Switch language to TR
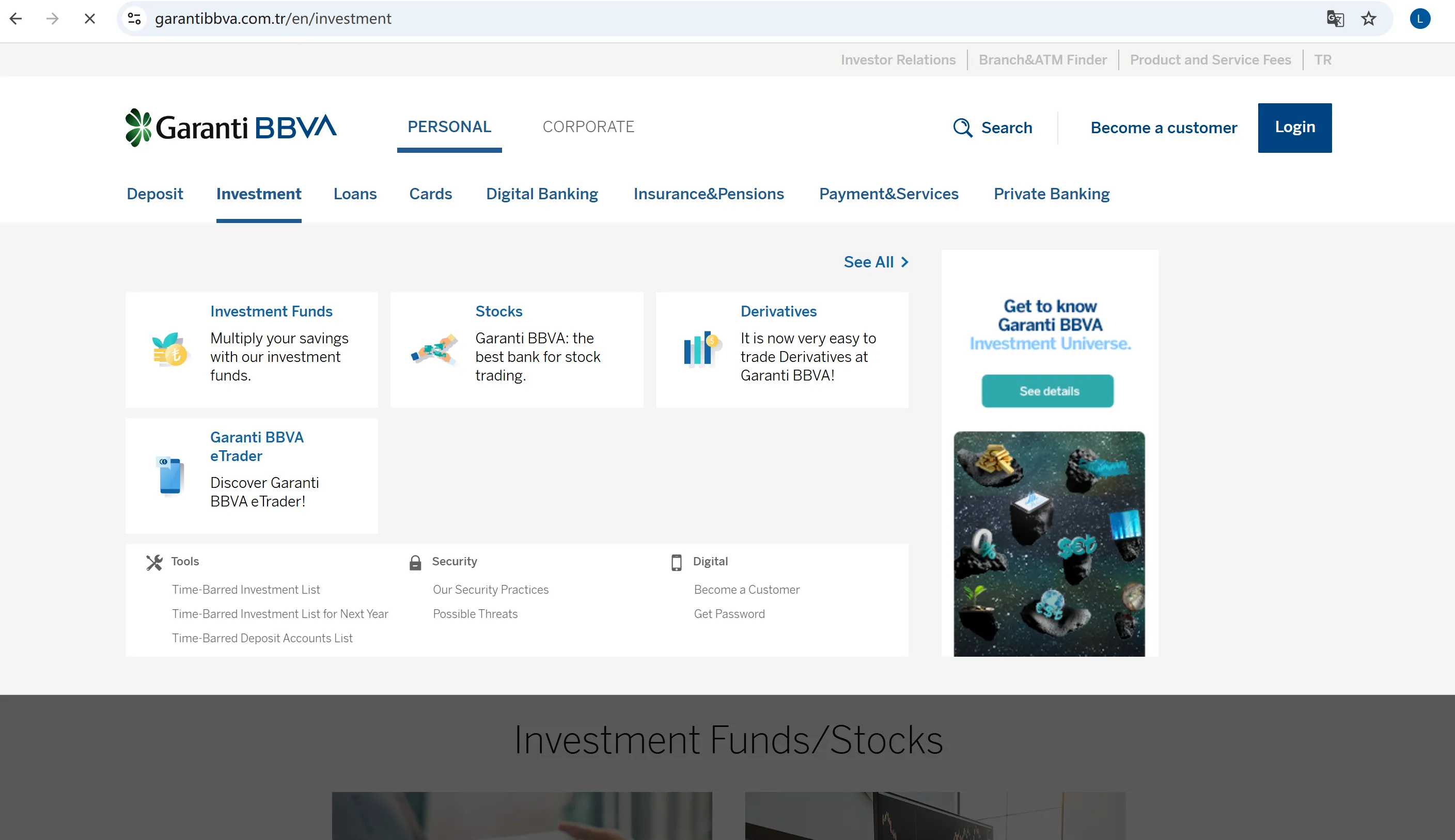This screenshot has width=1455, height=840. [x=1323, y=60]
